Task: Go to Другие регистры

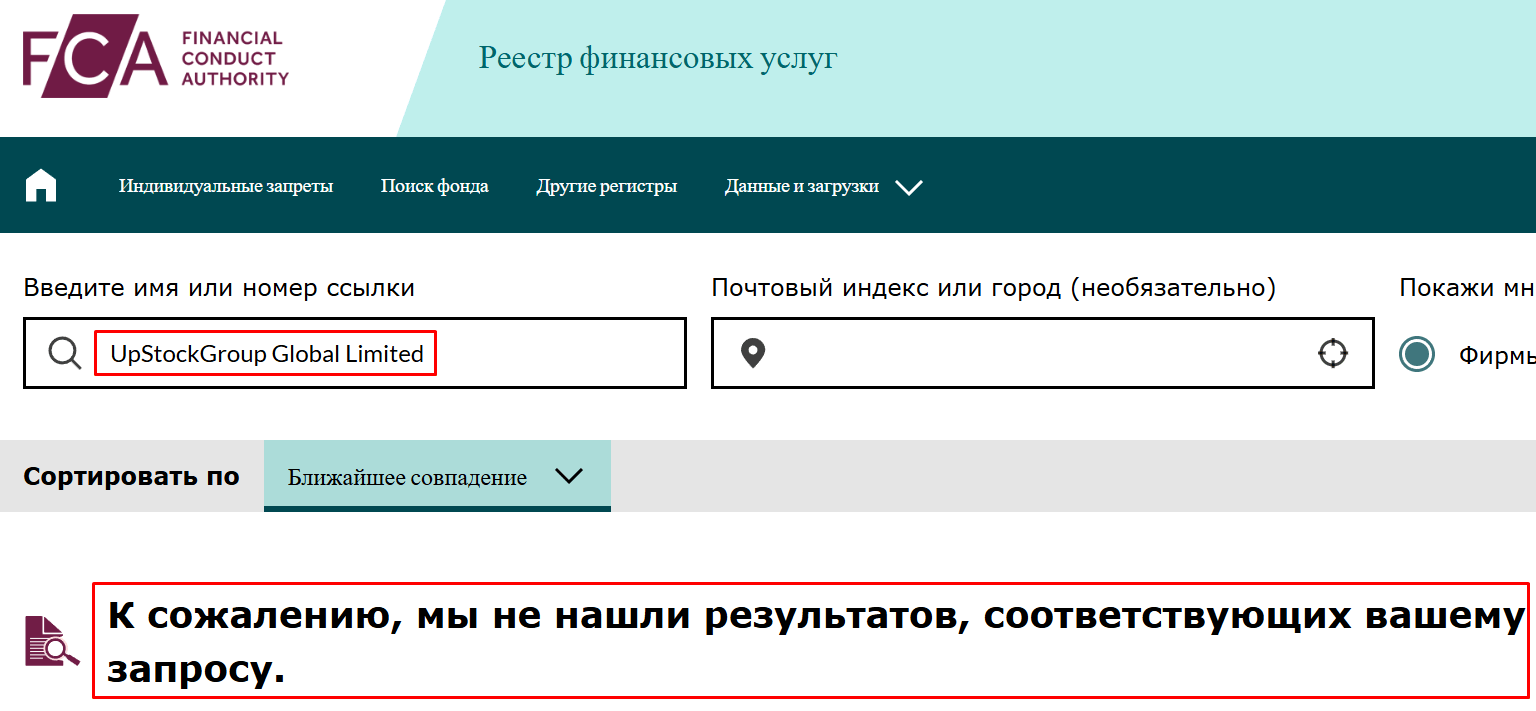Action: tap(606, 186)
